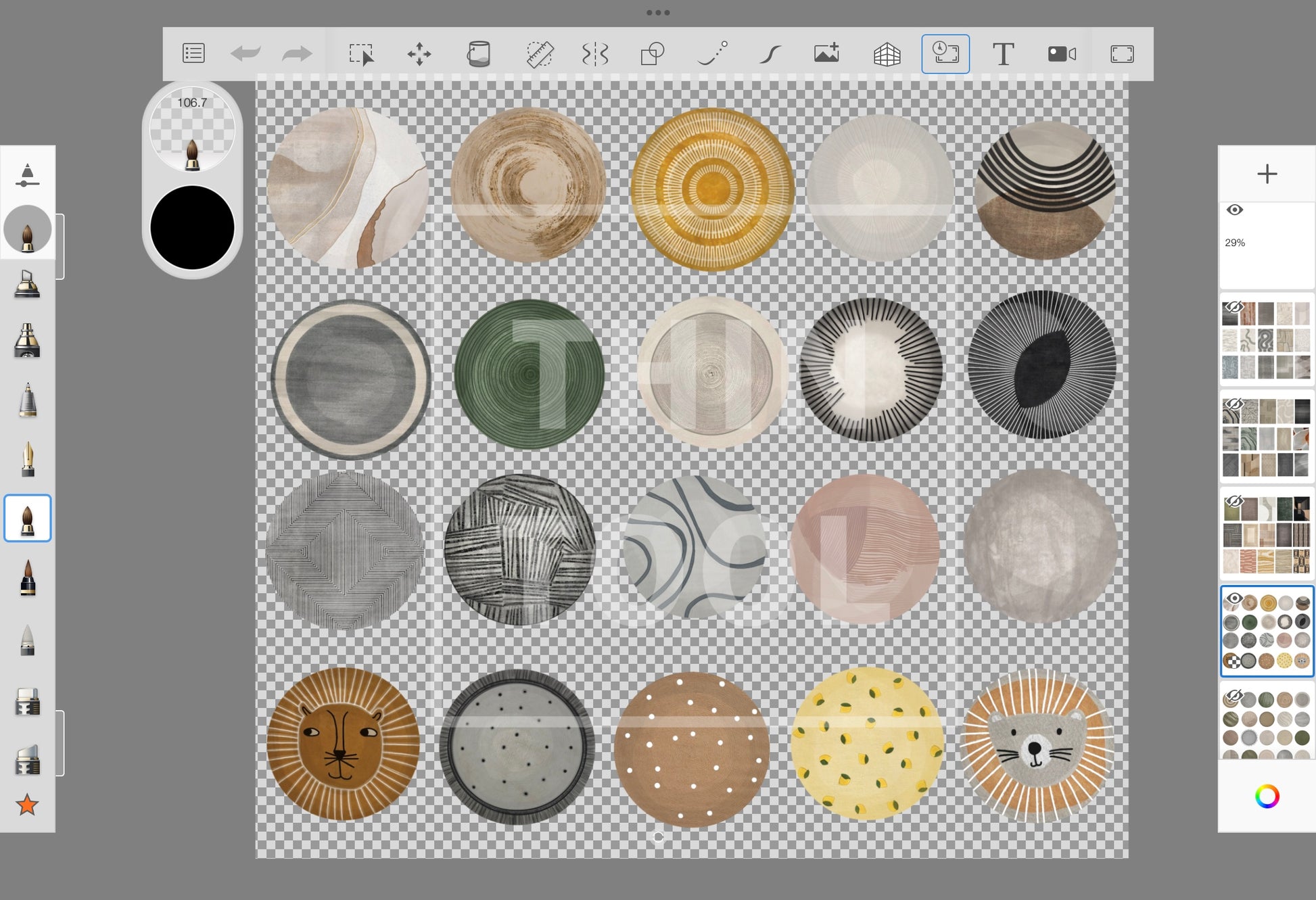Select the orange patterned rugs layer thumbnail
The width and height of the screenshot is (1316, 900).
(x=1267, y=535)
